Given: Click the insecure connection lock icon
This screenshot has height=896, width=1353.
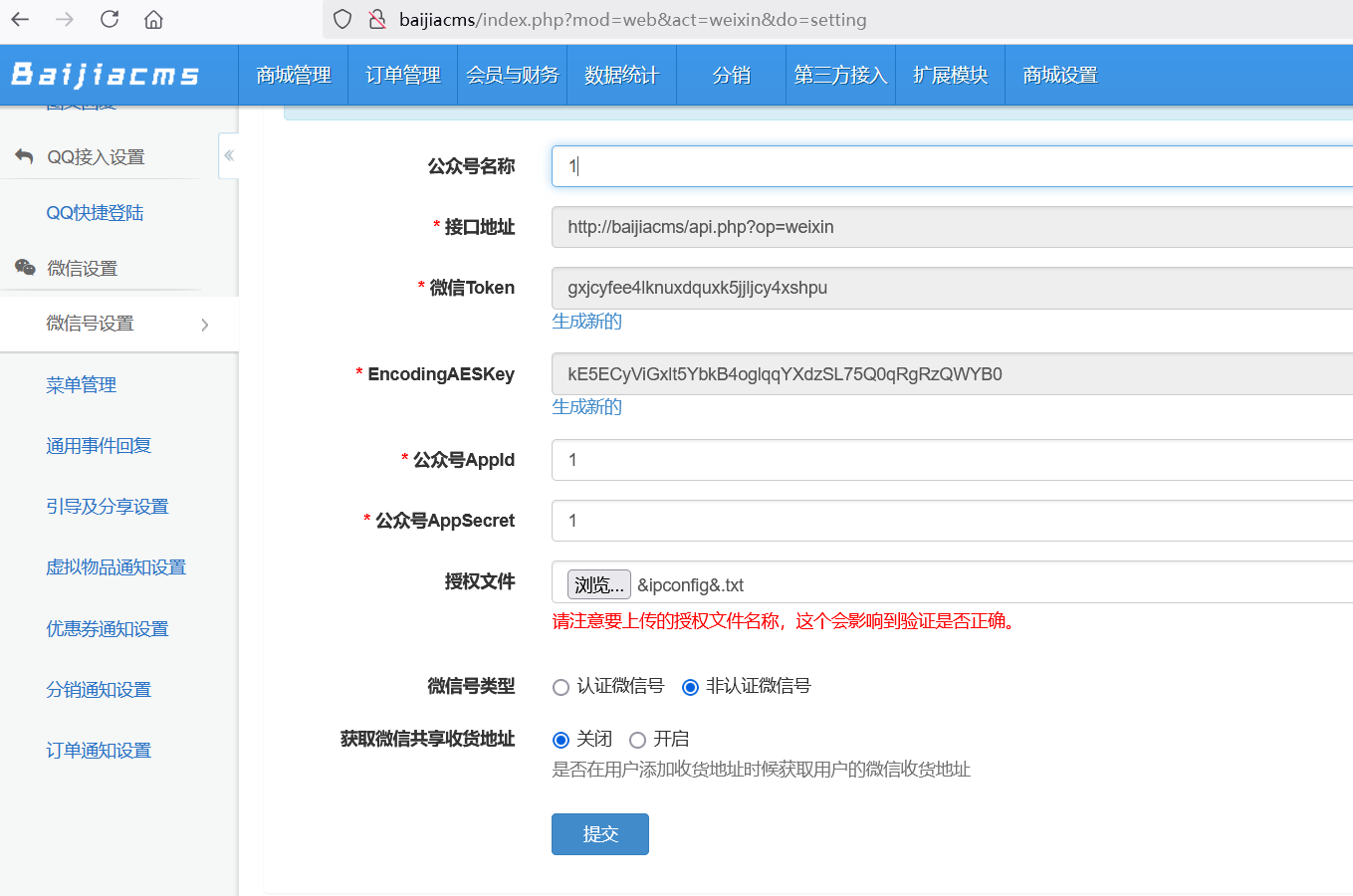Looking at the screenshot, I should 377,19.
